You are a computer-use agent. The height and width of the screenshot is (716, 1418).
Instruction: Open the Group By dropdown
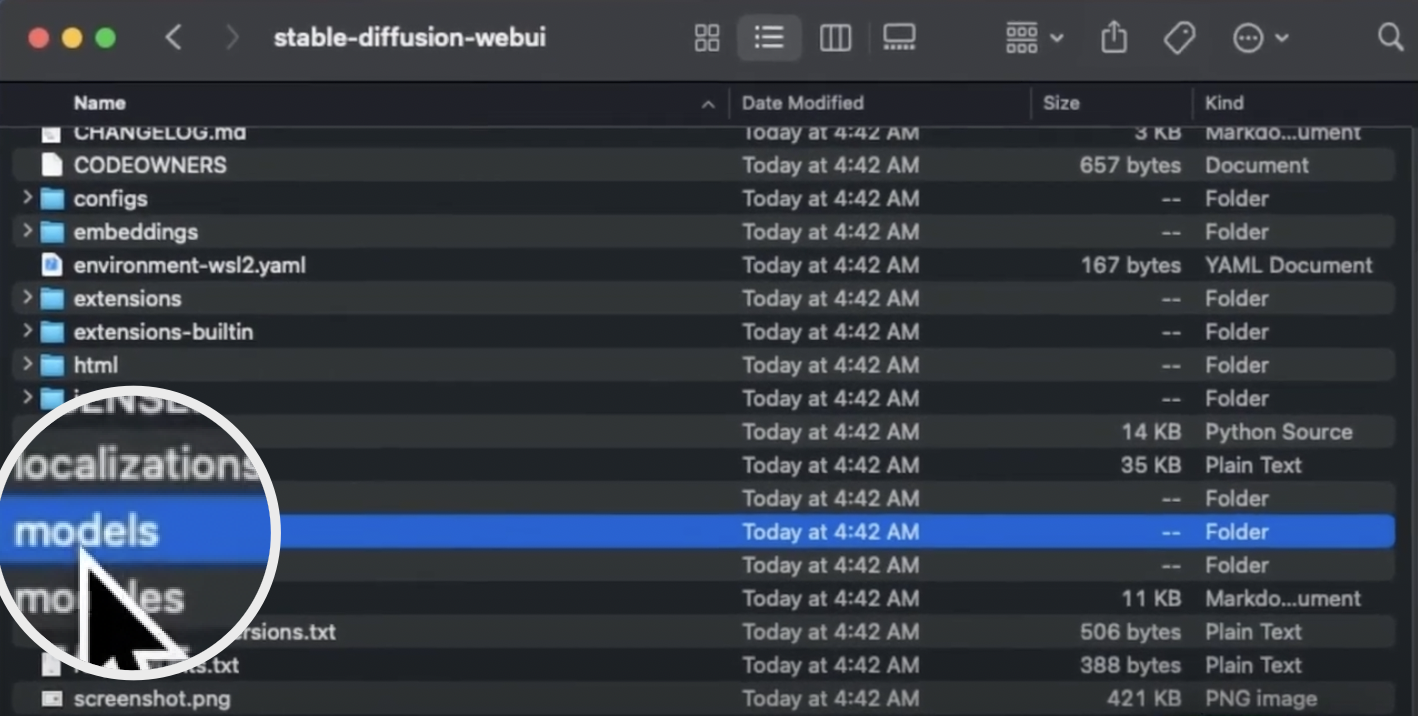click(1033, 39)
